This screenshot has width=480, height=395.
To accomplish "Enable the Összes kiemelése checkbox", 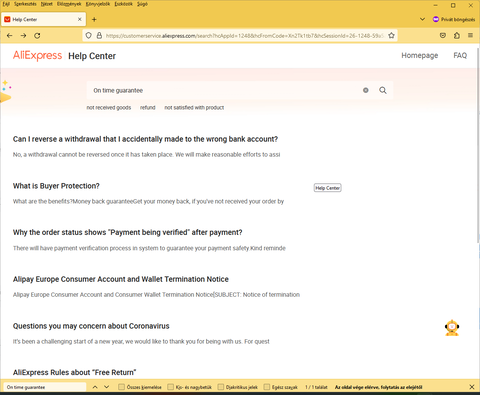I will (x=121, y=387).
